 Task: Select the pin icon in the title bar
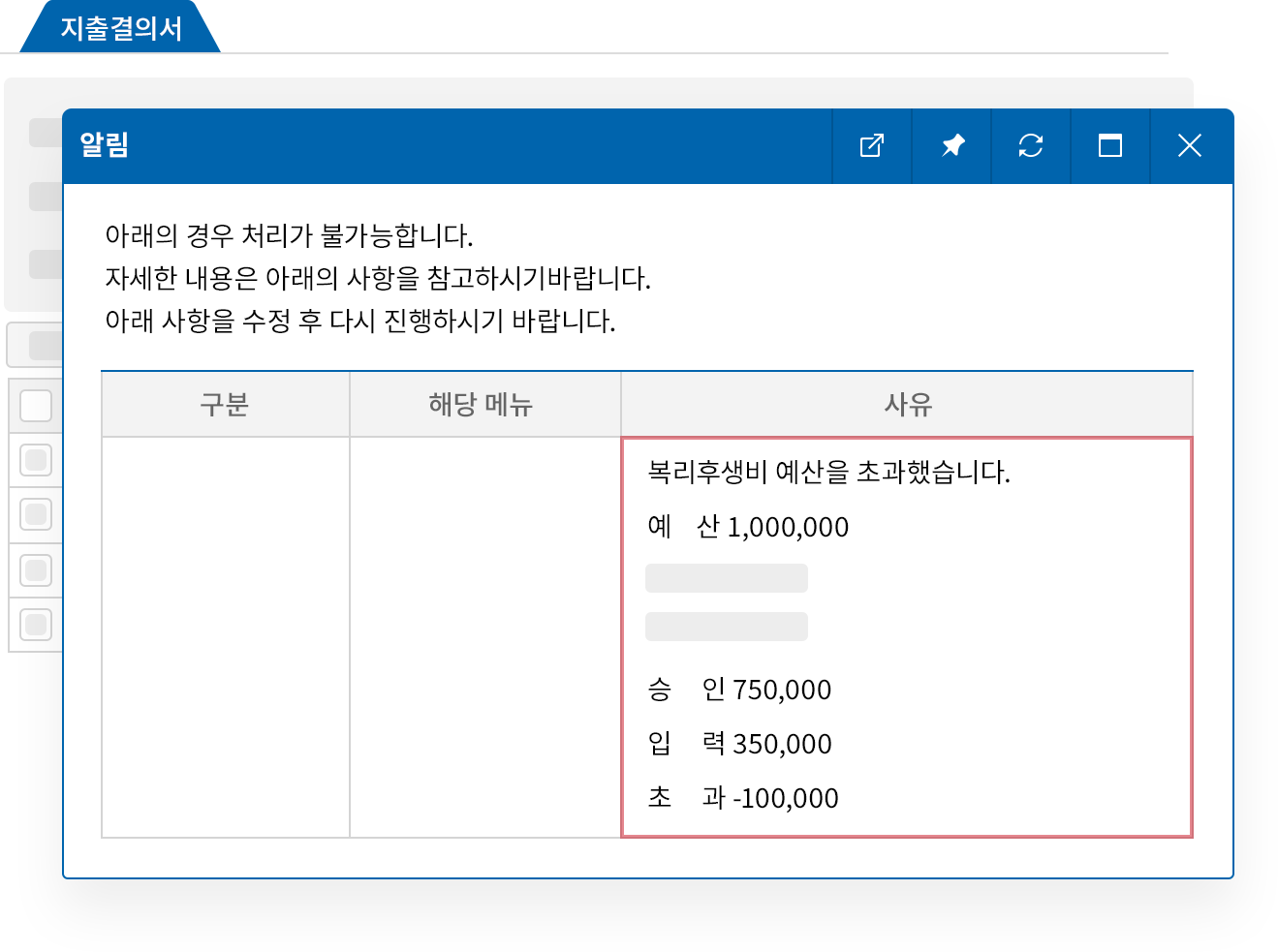(x=951, y=146)
